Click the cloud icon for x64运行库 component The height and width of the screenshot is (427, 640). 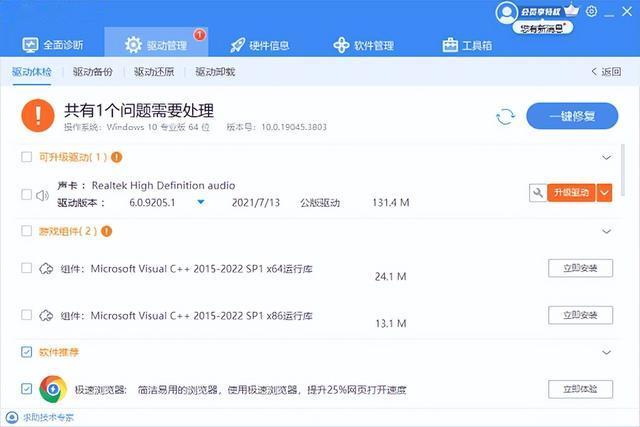point(46,269)
